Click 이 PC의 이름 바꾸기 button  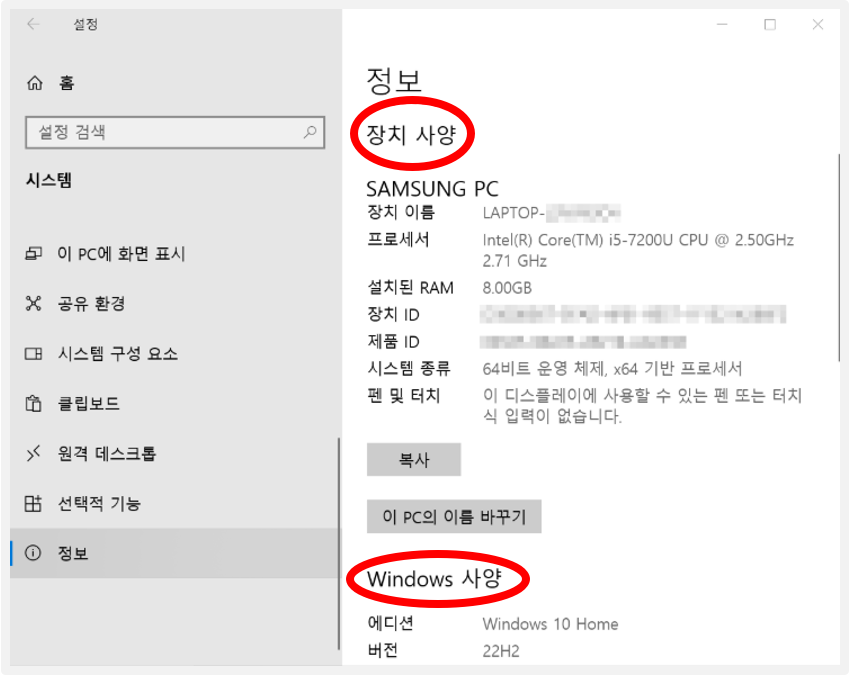453,516
